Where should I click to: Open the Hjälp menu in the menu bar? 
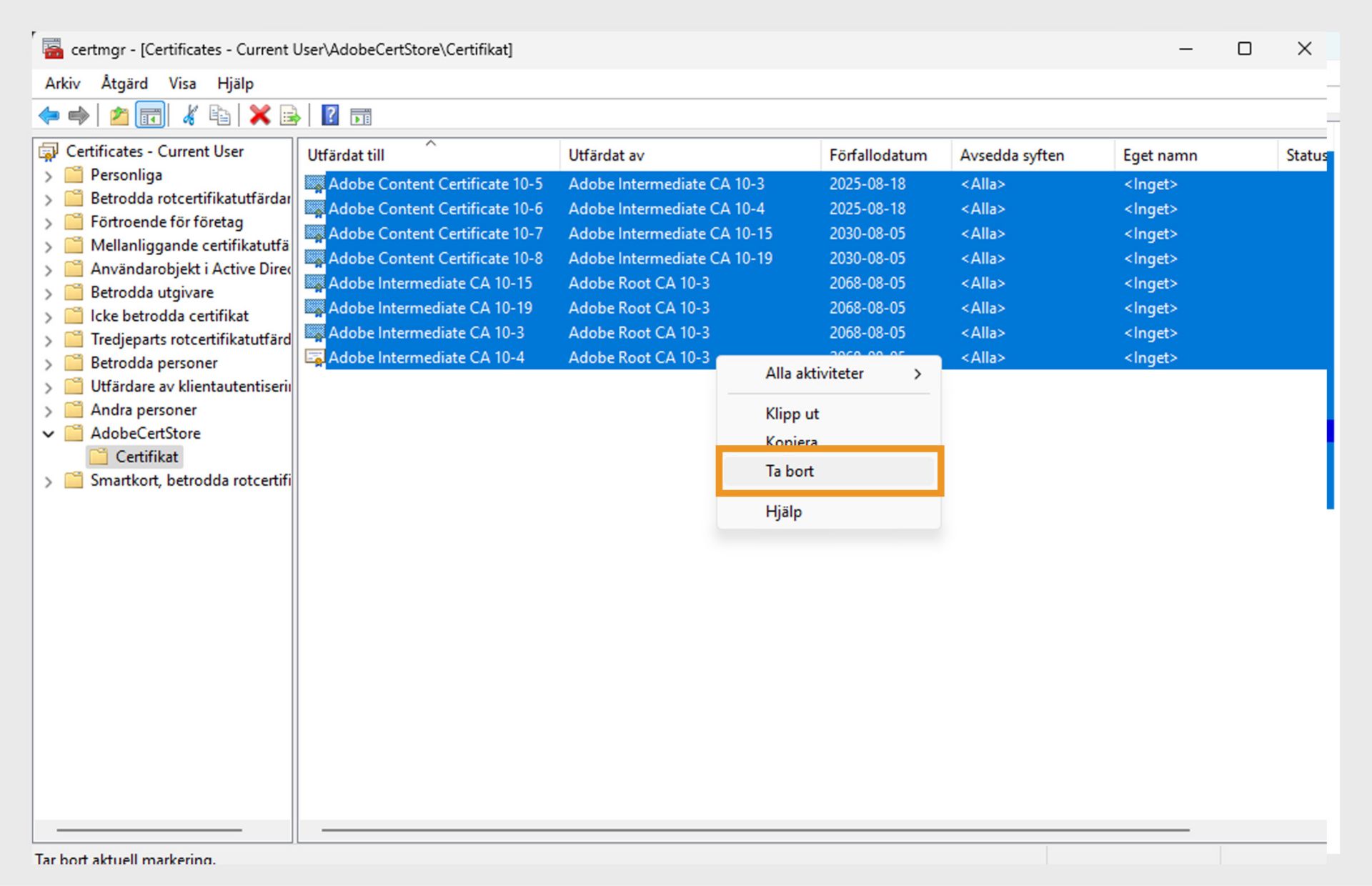coord(235,84)
